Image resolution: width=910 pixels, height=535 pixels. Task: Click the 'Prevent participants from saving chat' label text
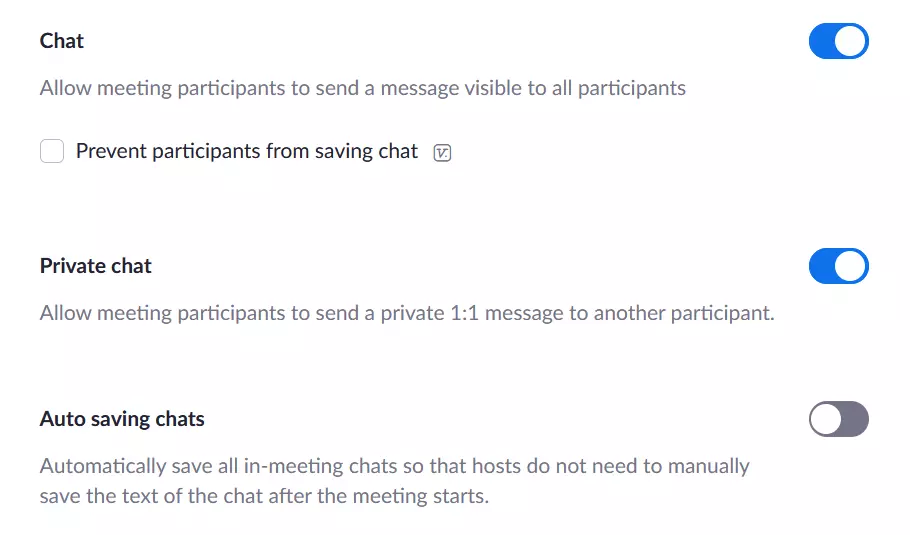(247, 152)
